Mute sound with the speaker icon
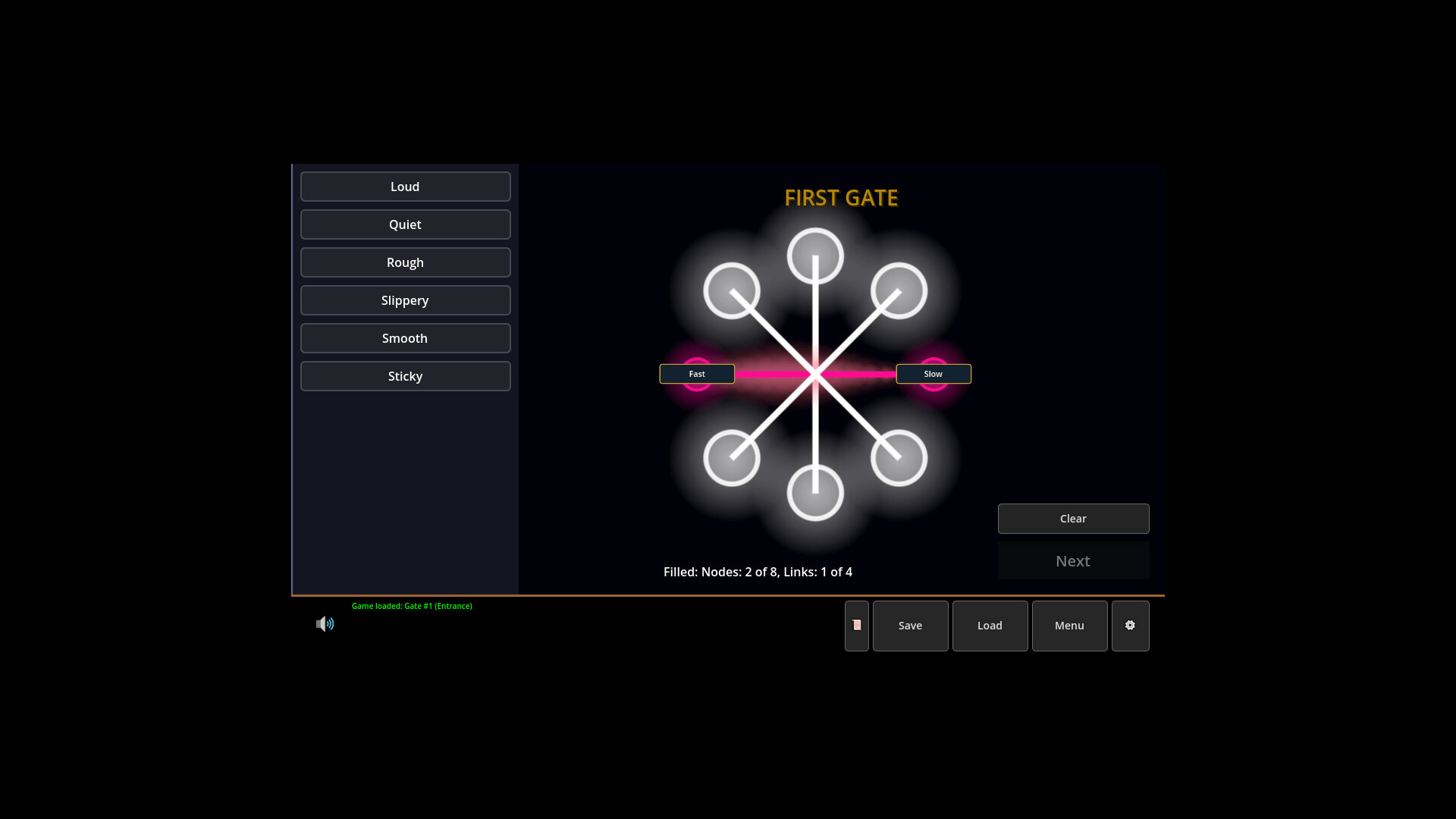Screen dimensions: 1456x819 (325, 624)
